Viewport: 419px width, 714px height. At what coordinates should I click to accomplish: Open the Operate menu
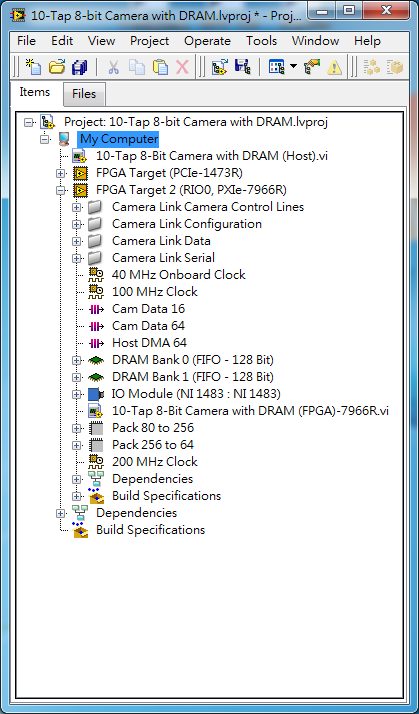tap(207, 41)
